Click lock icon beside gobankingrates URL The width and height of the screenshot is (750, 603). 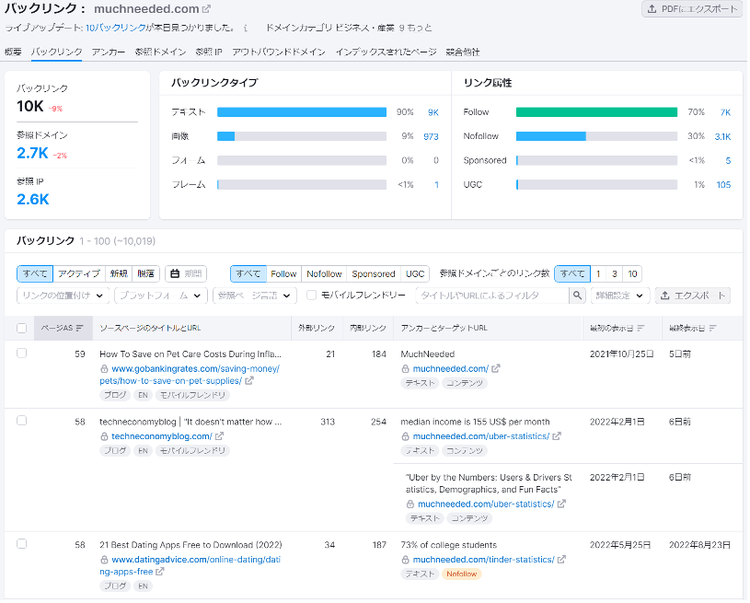pyautogui.click(x=104, y=369)
